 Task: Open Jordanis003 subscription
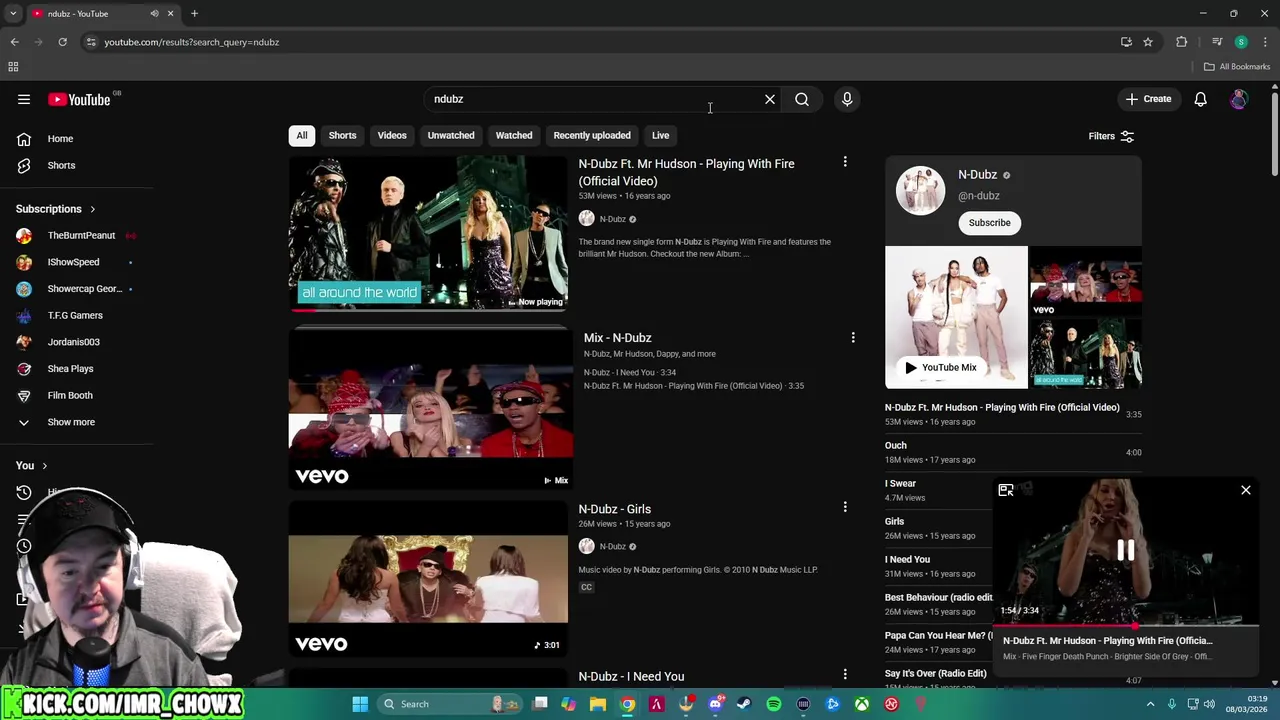tap(76, 342)
